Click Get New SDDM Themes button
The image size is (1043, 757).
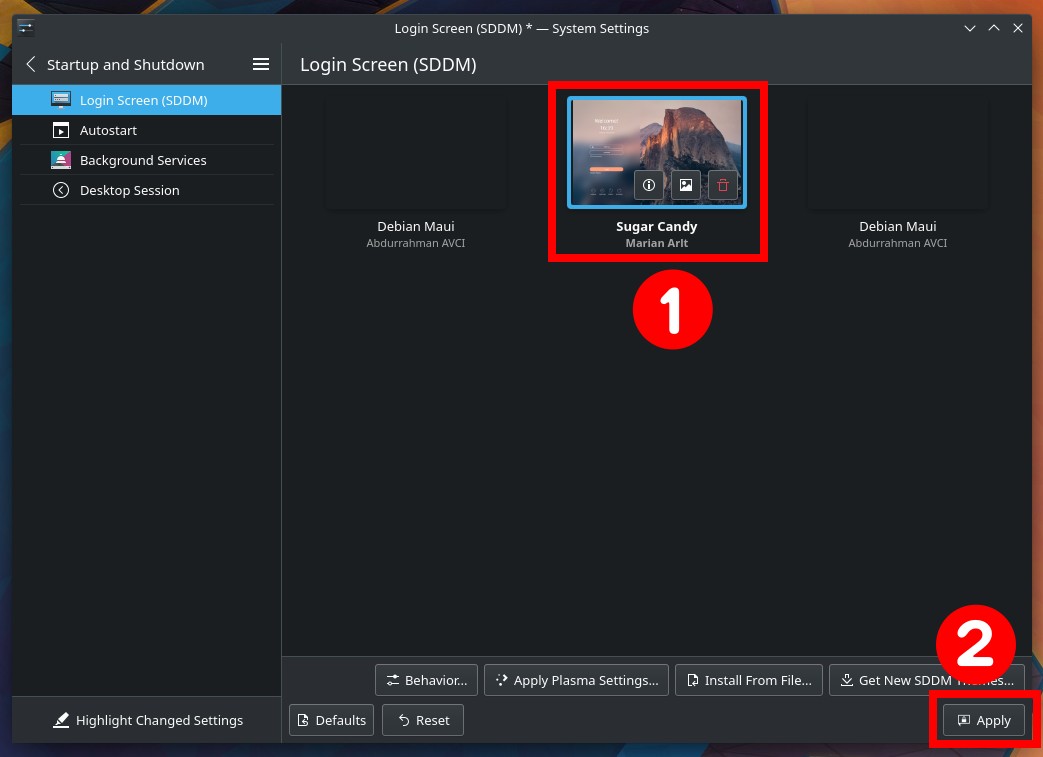[927, 681]
